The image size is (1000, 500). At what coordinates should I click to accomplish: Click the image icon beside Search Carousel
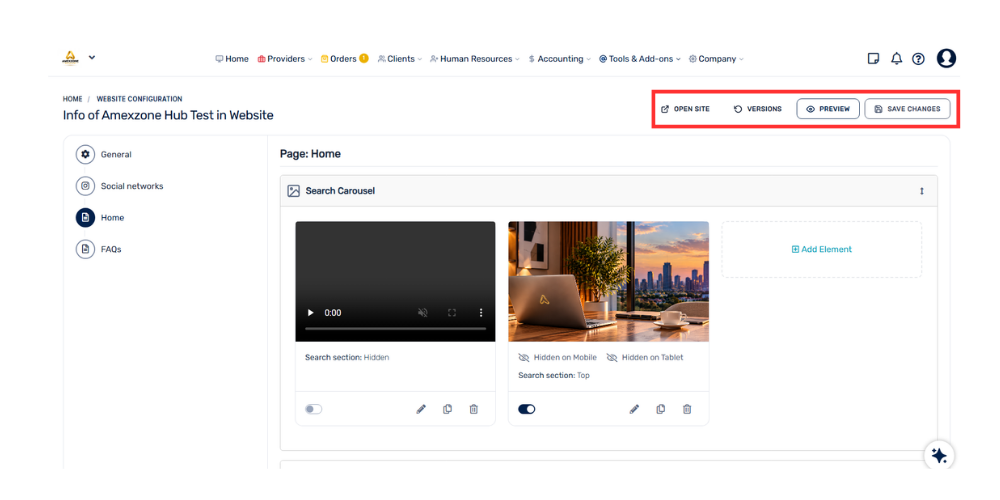pyautogui.click(x=293, y=191)
